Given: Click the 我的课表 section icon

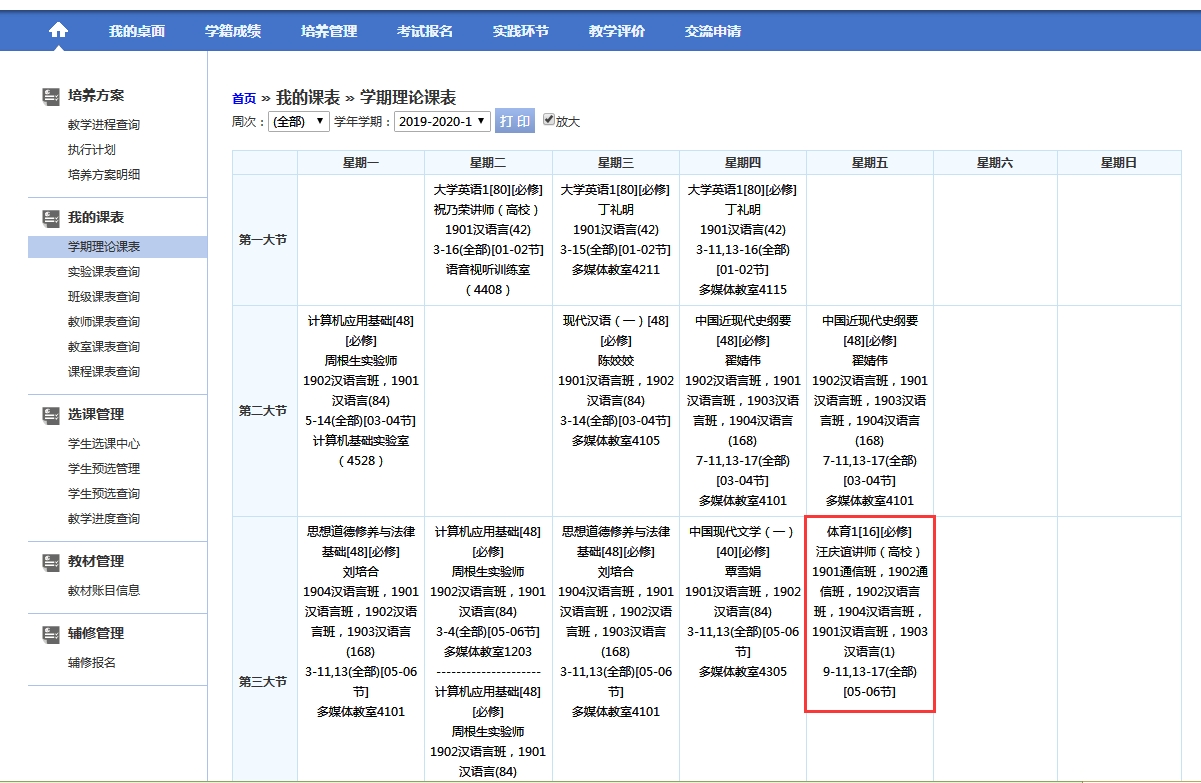Looking at the screenshot, I should [x=51, y=219].
